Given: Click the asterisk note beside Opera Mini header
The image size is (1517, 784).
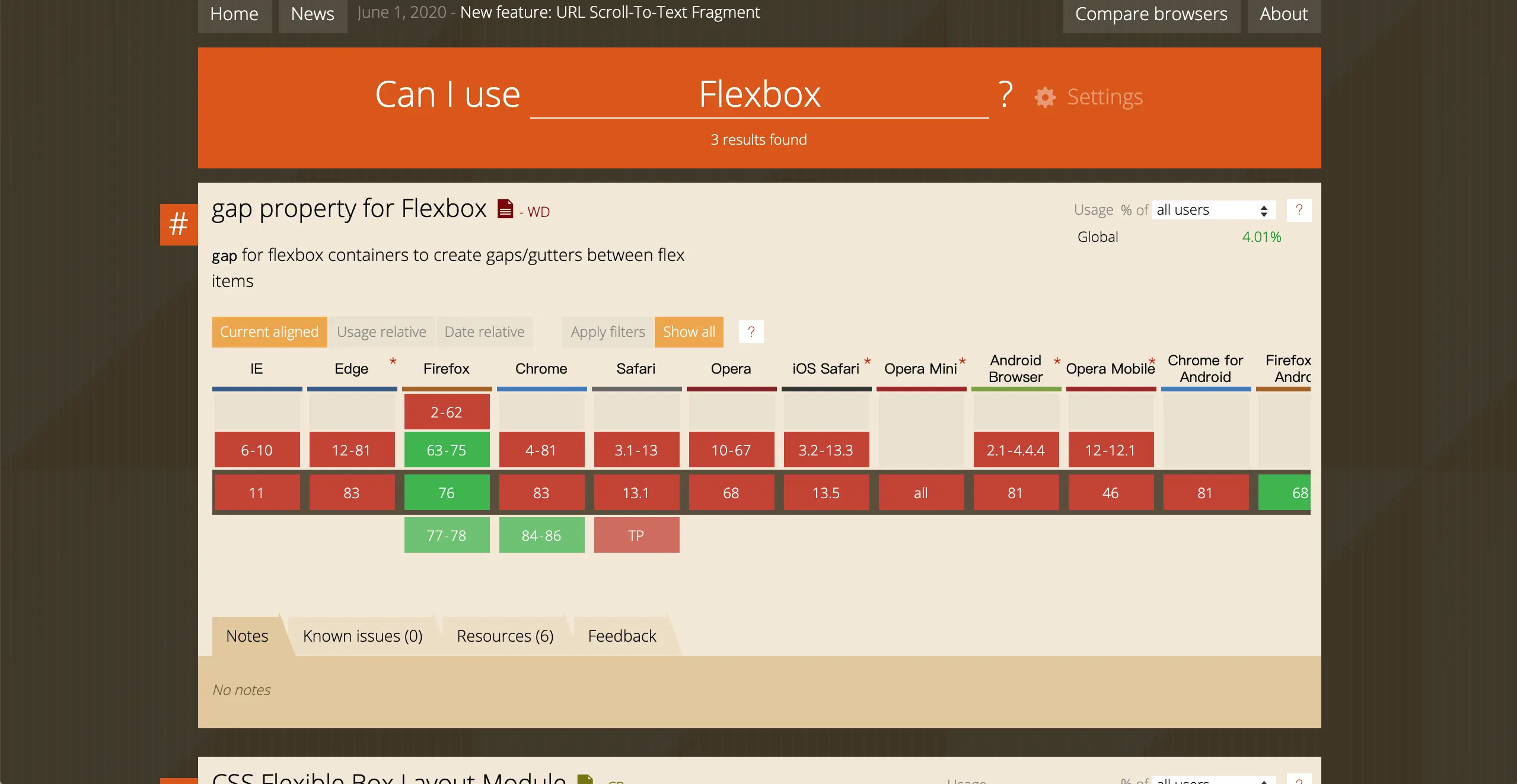Looking at the screenshot, I should point(963,362).
